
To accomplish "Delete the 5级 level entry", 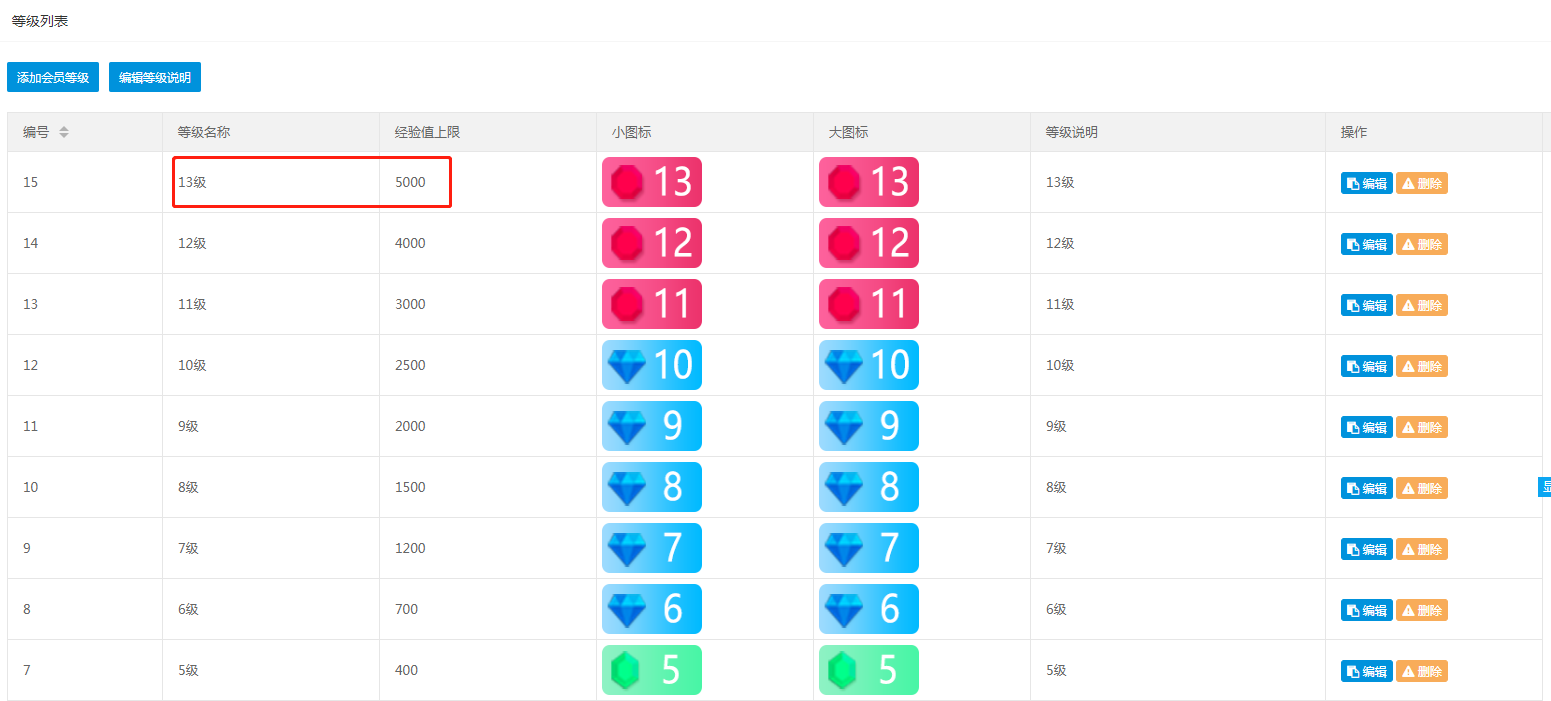I will 1421,671.
